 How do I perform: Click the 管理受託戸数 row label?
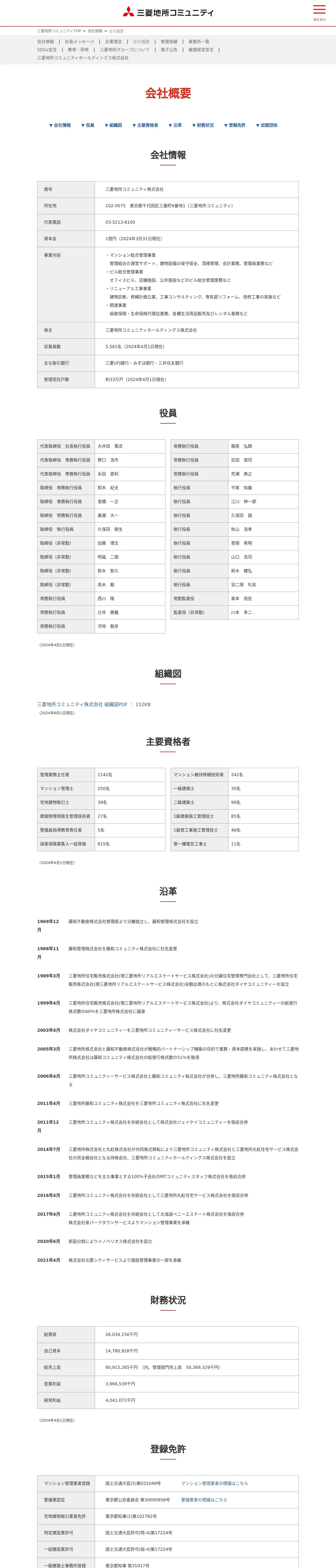coord(57,379)
